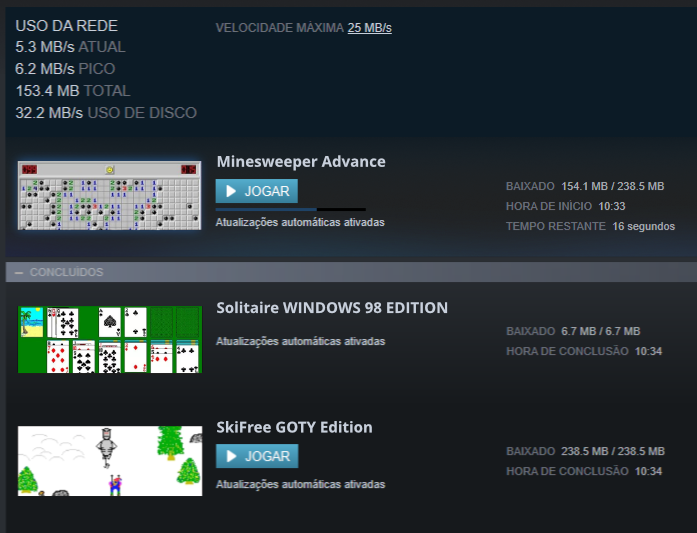Viewport: 697px width, 533px height.
Task: Open the Minesweeper Advance thumbnail image
Action: pos(109,196)
